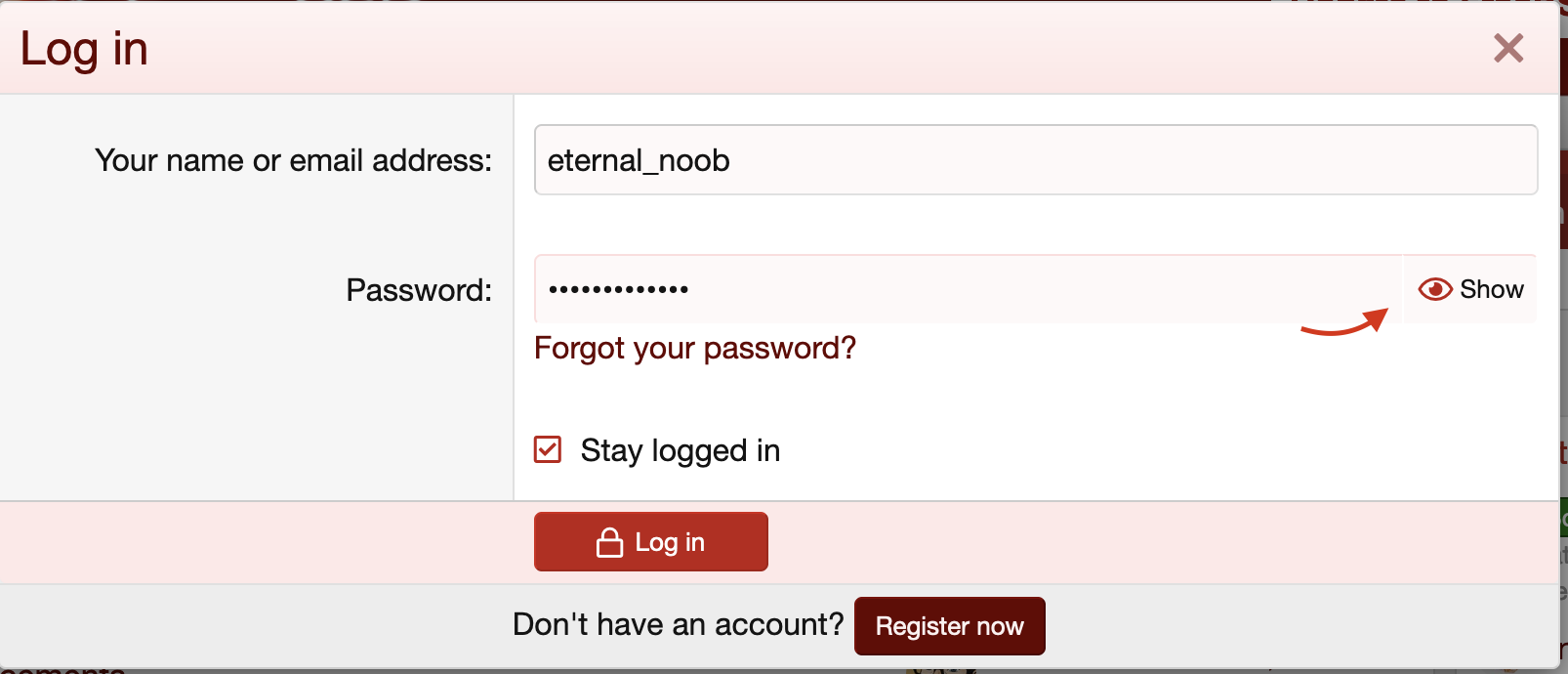Click the checkmark icon beside Stay logged in

(x=548, y=449)
